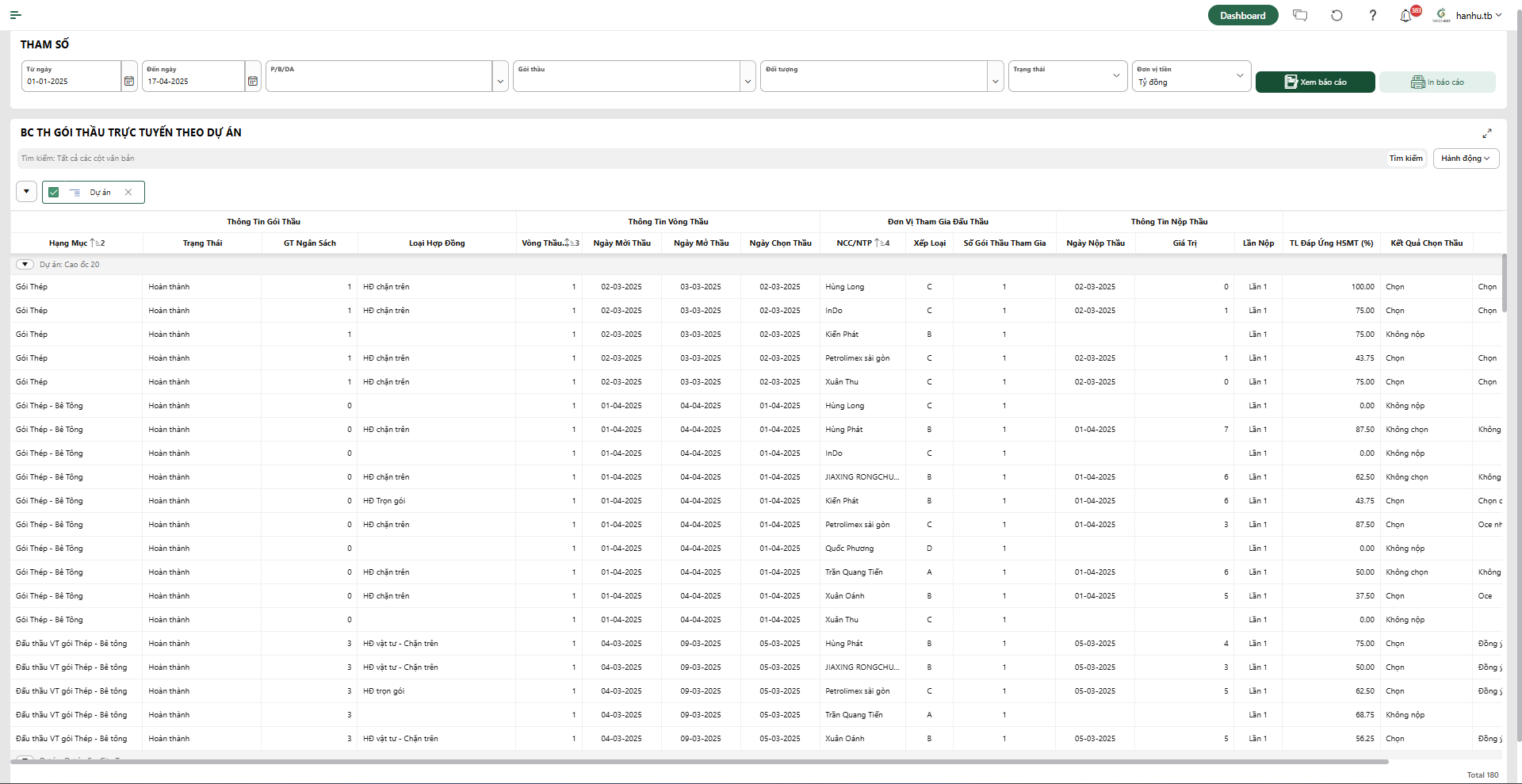This screenshot has width=1522, height=784.
Task: Click the Ngày Chọn Thầu column header
Action: pyautogui.click(x=780, y=243)
